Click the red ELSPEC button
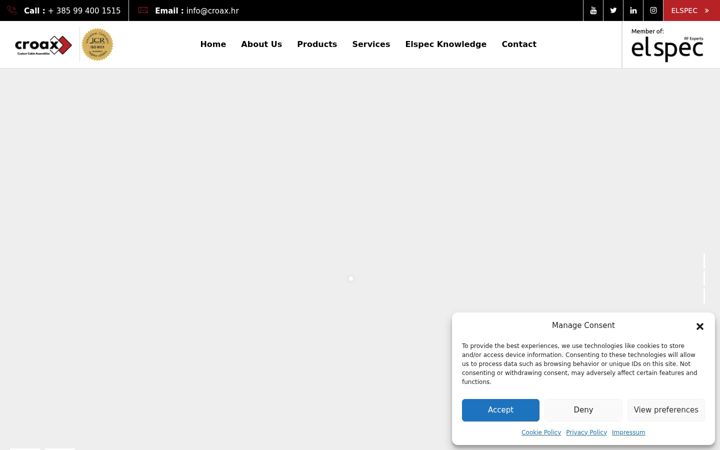Viewport: 720px width, 450px height. (692, 11)
